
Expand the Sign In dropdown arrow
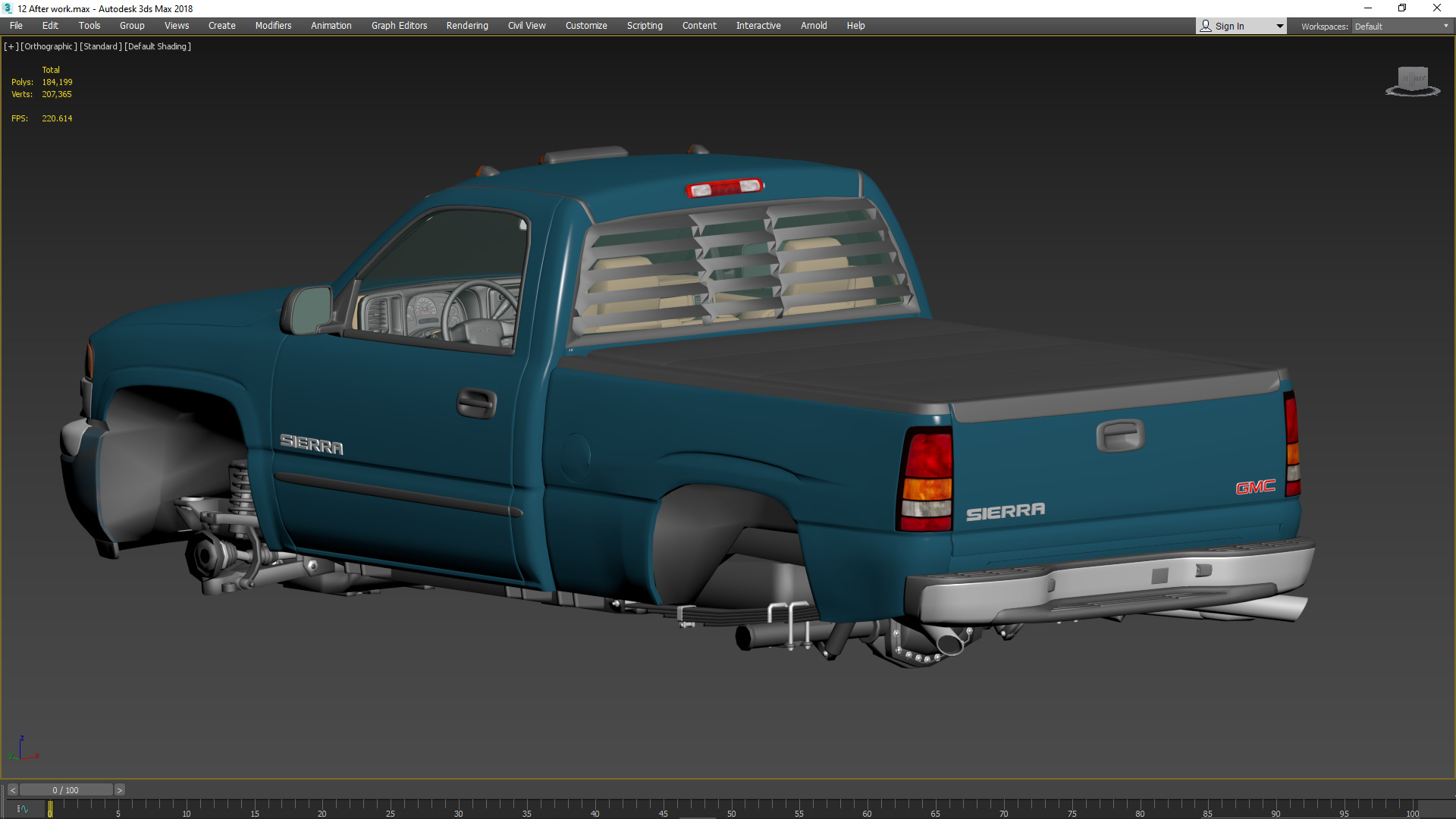[x=1279, y=26]
